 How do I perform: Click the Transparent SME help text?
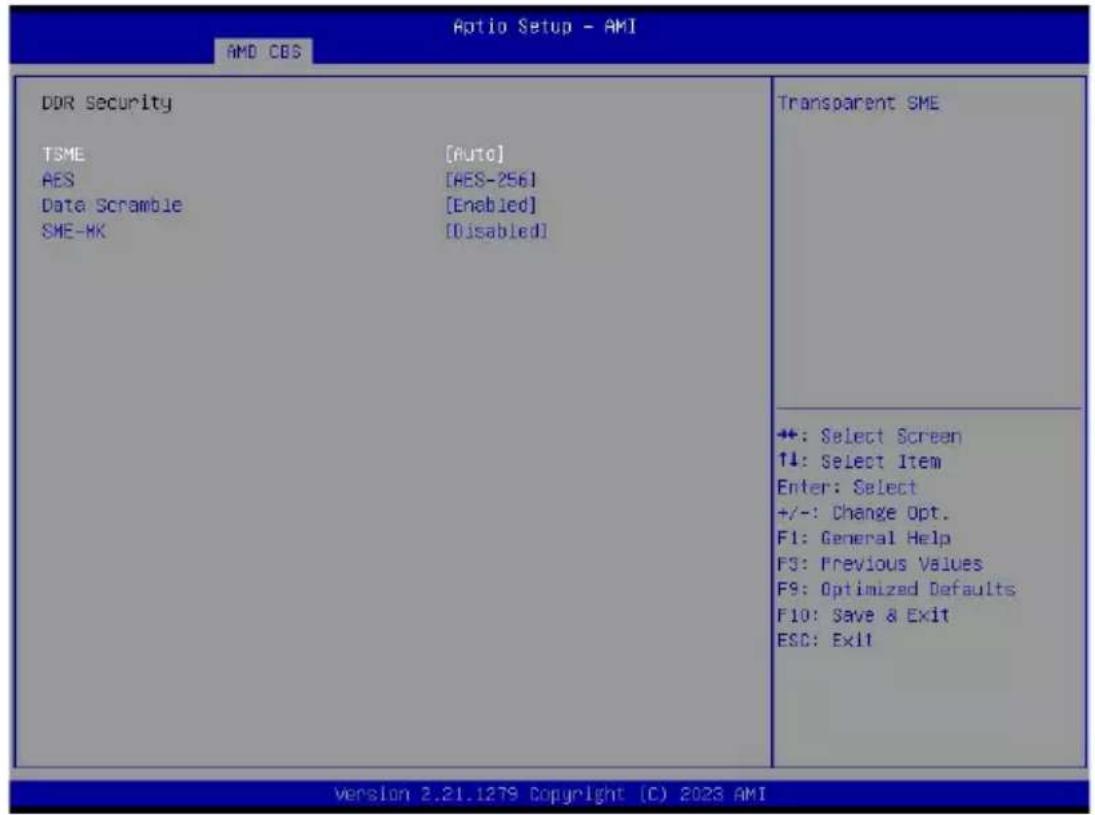858,103
